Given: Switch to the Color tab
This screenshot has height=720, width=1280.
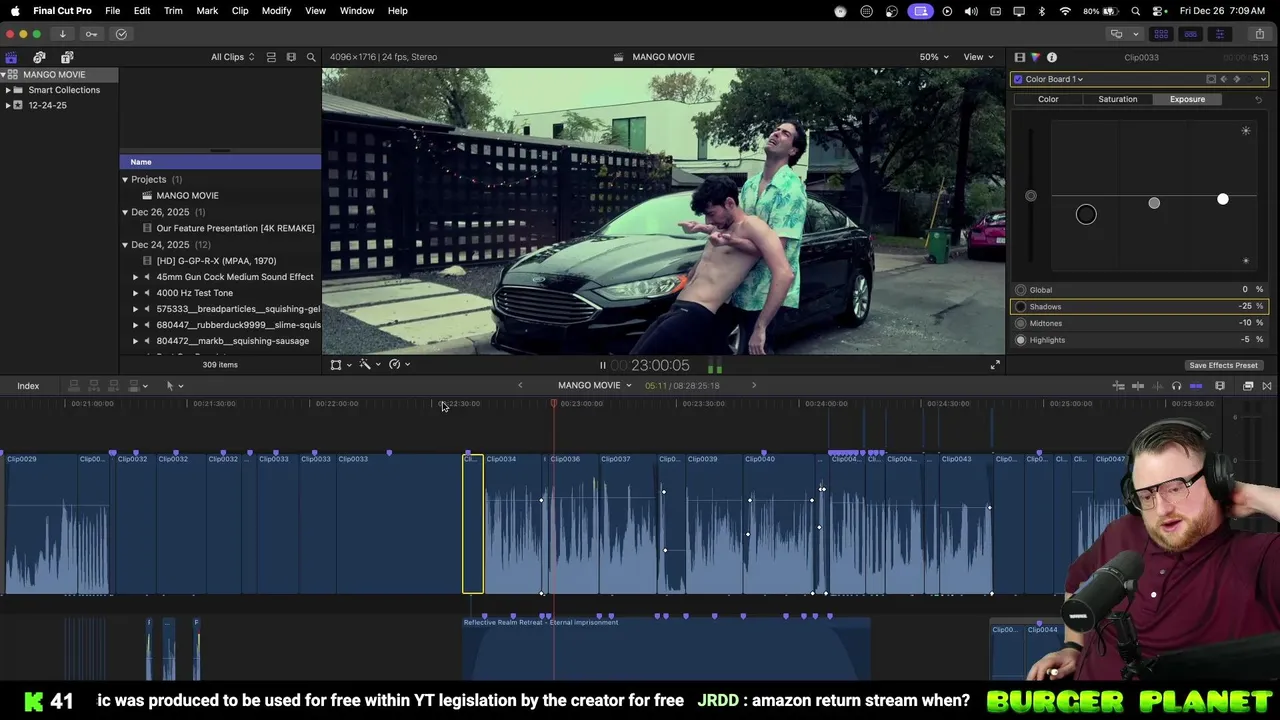Looking at the screenshot, I should pyautogui.click(x=1048, y=99).
